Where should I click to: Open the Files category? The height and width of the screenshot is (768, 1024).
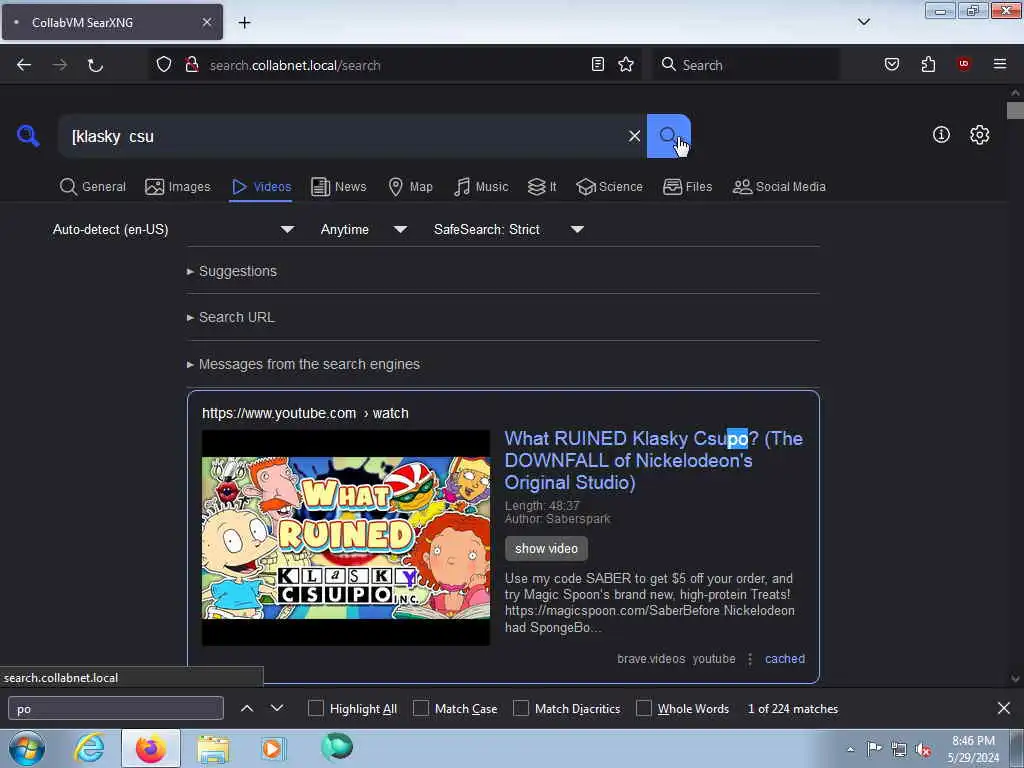[x=687, y=187]
